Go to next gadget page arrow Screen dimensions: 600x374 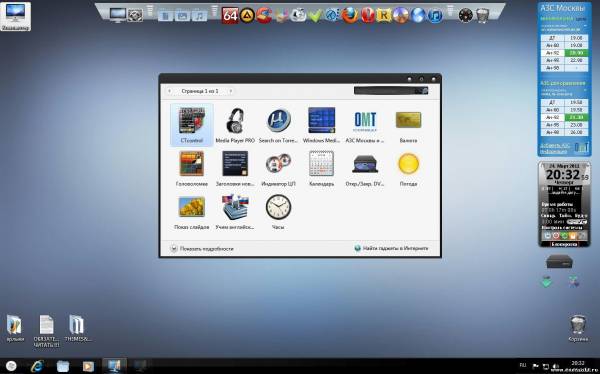[x=230, y=91]
